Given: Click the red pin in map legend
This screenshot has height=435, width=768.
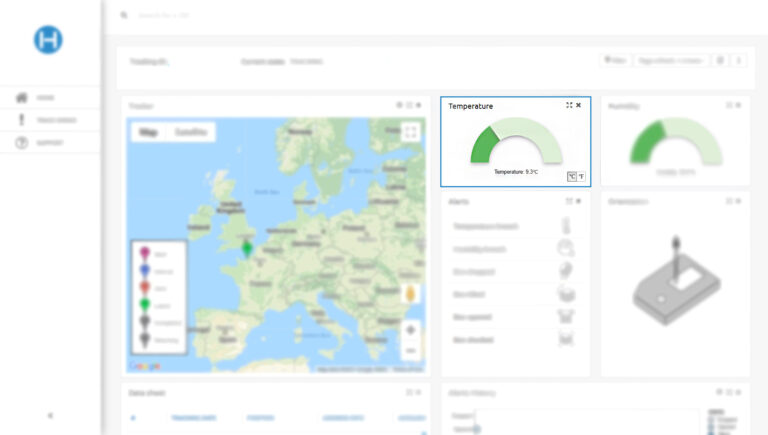Looking at the screenshot, I should pos(144,288).
